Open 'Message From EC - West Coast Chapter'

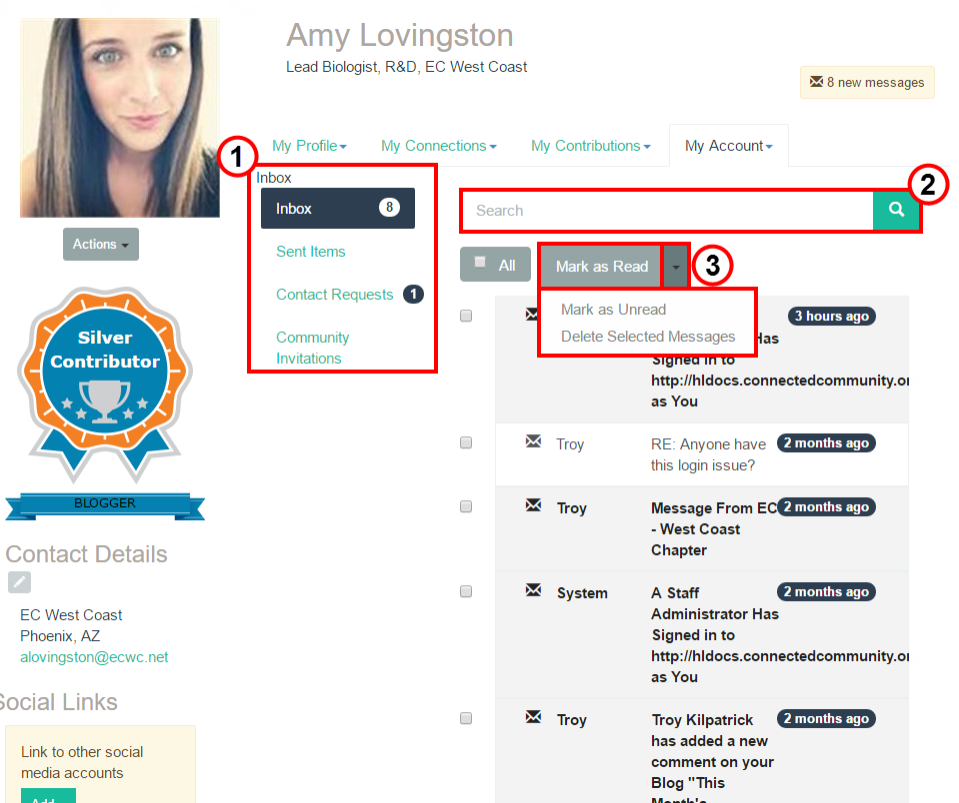pyautogui.click(x=713, y=529)
